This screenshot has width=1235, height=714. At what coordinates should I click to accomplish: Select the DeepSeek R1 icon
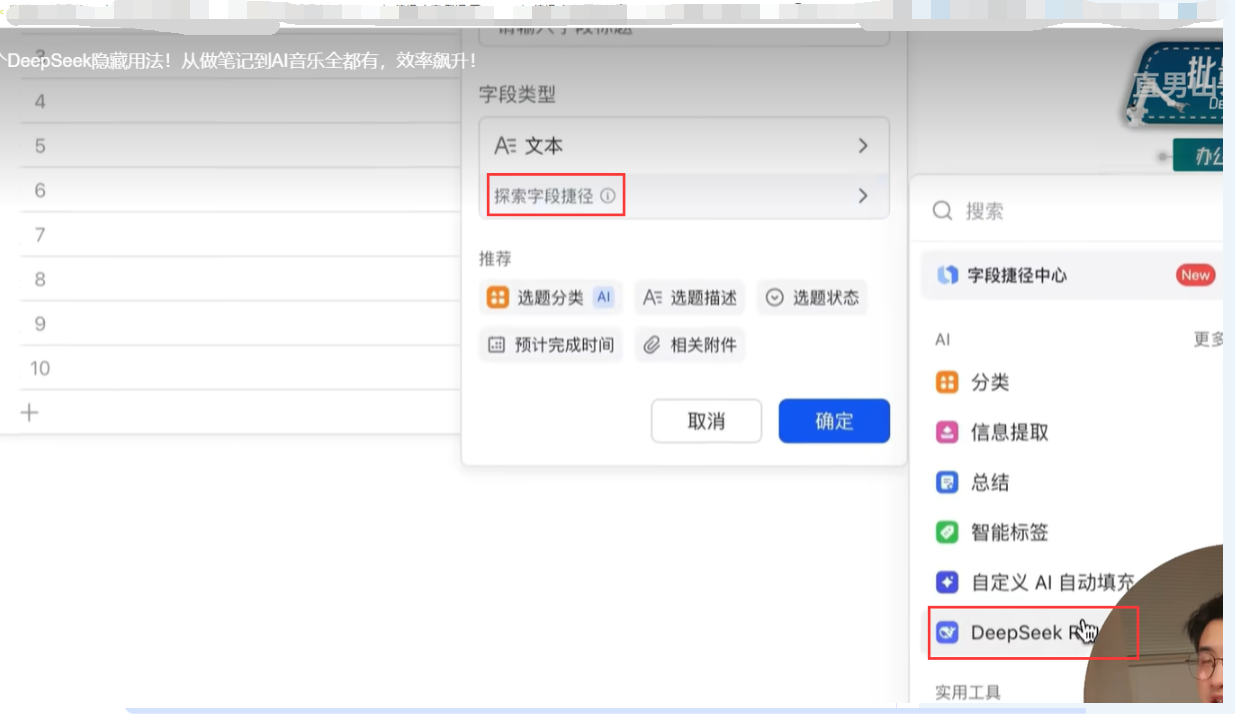pyautogui.click(x=946, y=633)
